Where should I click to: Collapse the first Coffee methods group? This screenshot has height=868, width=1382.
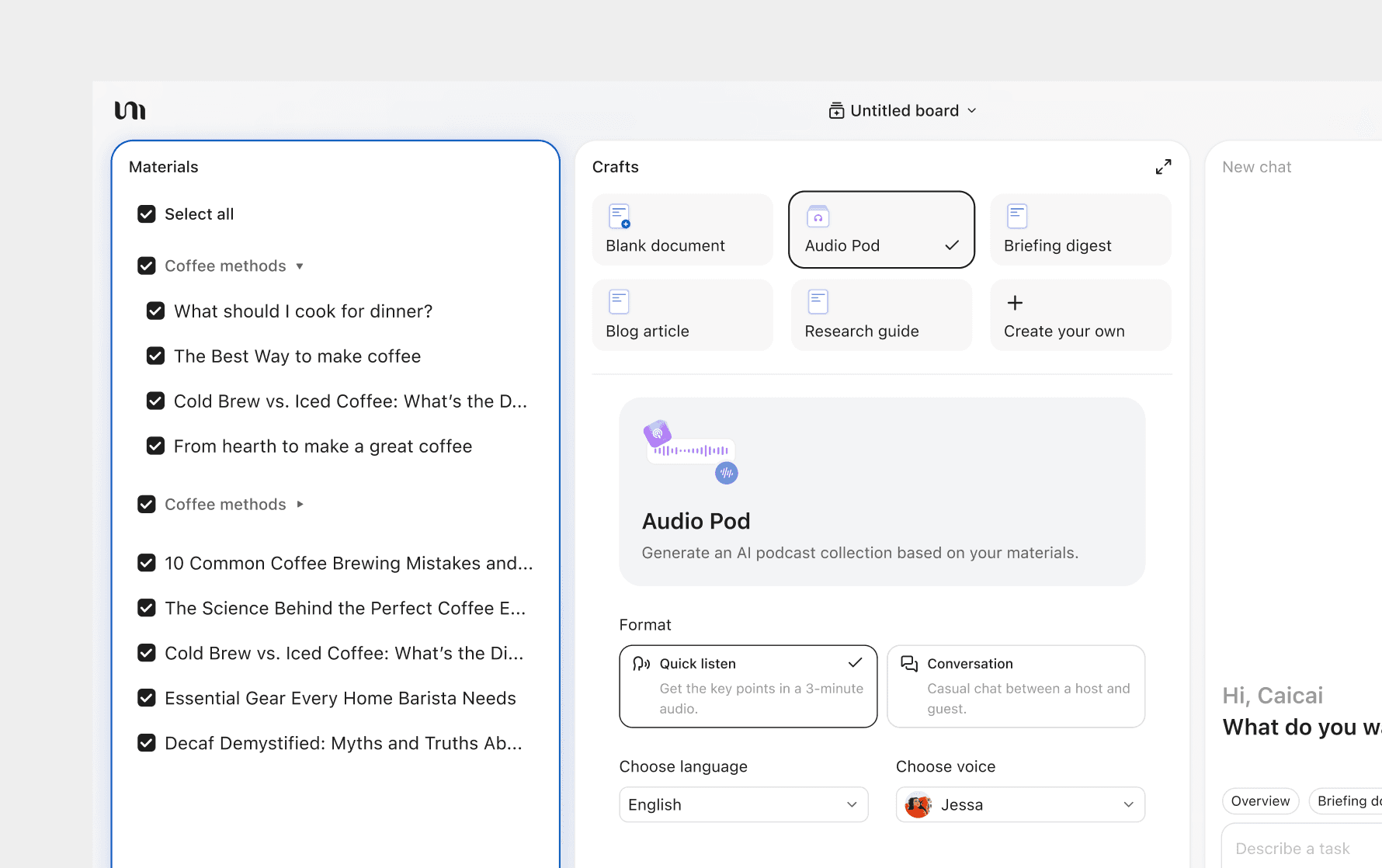[x=300, y=266]
